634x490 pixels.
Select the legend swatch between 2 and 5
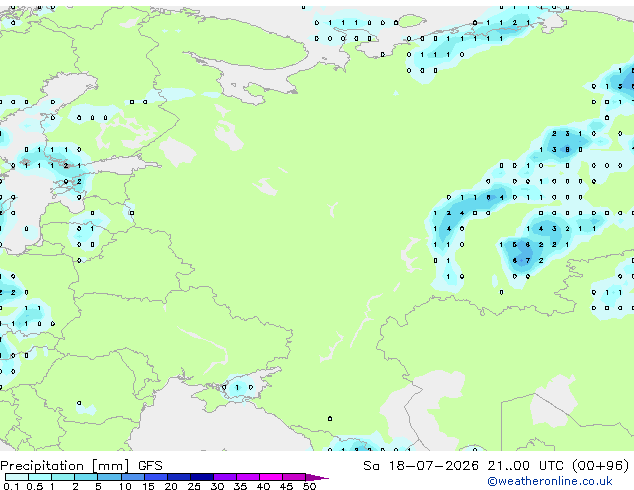click(x=86, y=477)
